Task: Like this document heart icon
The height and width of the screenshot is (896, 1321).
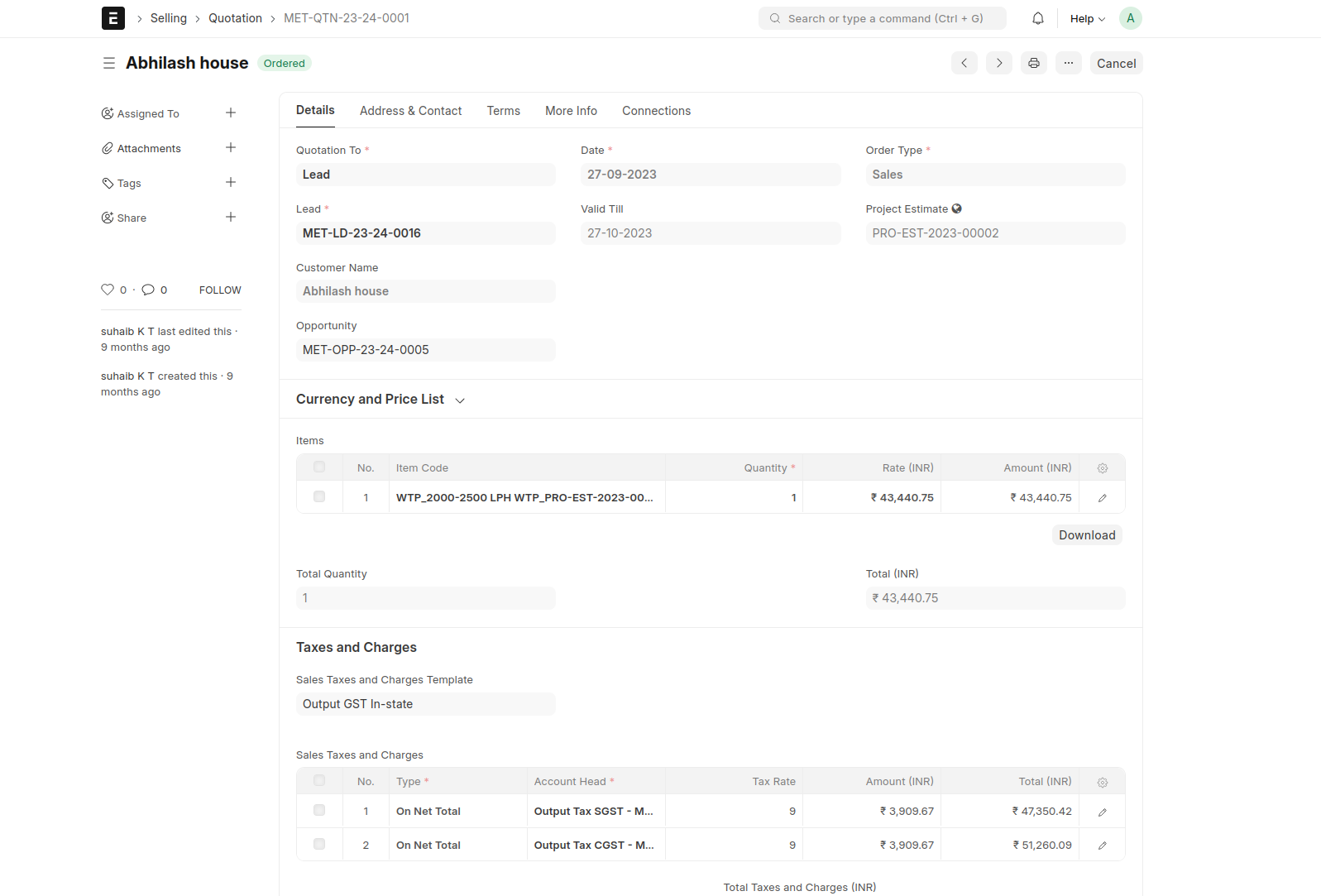Action: point(108,290)
